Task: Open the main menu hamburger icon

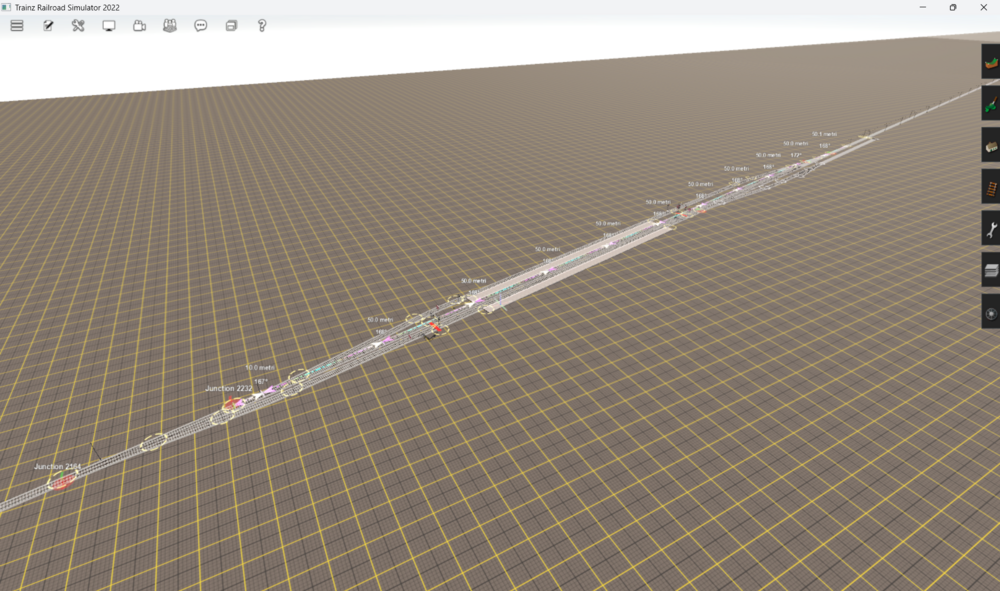Action: point(17,26)
